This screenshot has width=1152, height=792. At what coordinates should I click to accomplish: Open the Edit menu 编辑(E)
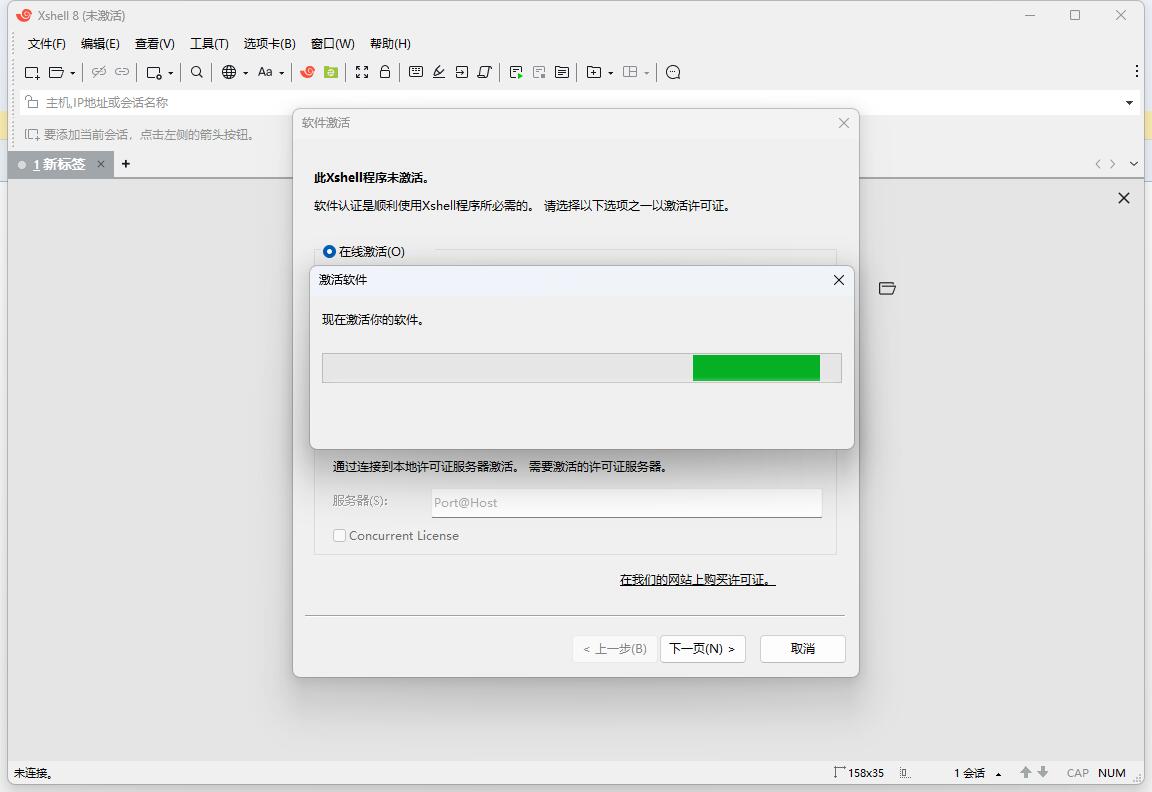100,44
